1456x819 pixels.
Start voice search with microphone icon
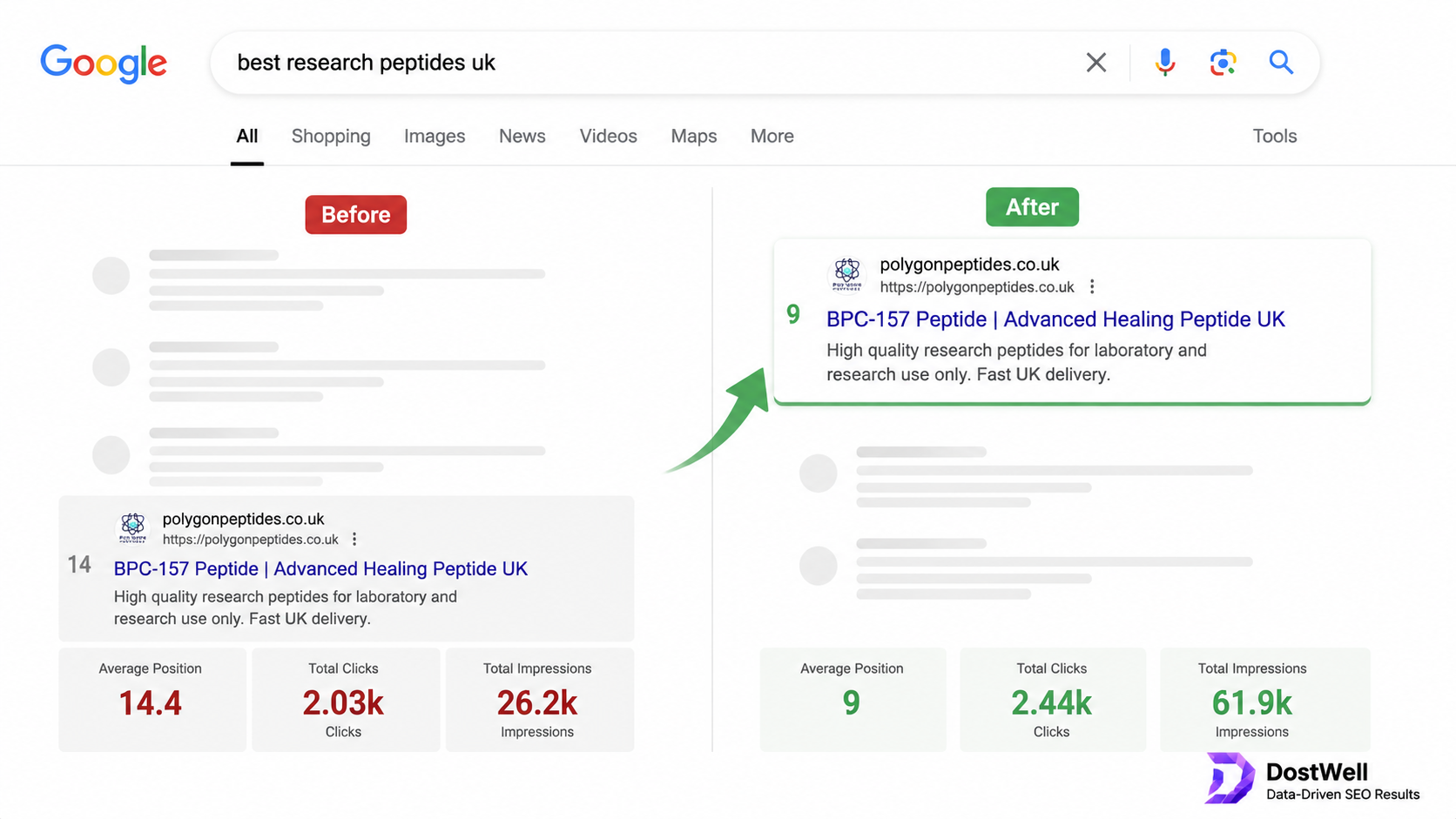pos(1165,63)
